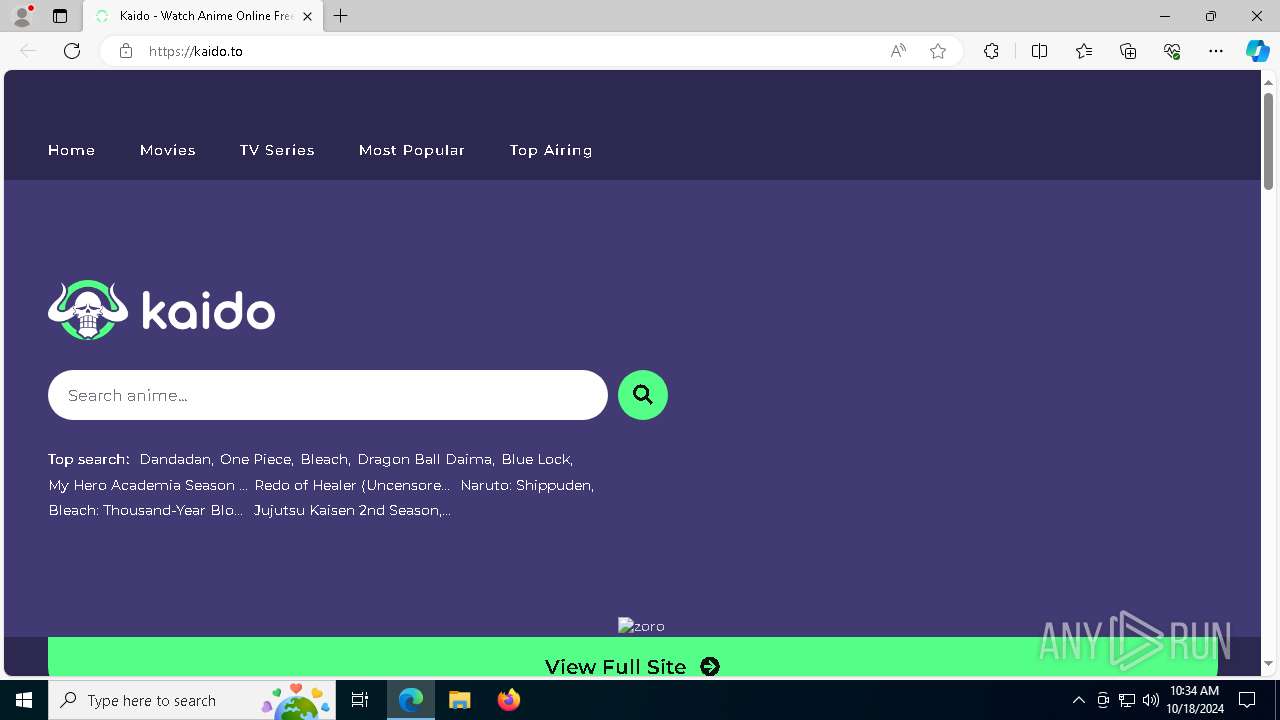Open Collections icon in toolbar
This screenshot has width=1280, height=720.
tap(1128, 51)
